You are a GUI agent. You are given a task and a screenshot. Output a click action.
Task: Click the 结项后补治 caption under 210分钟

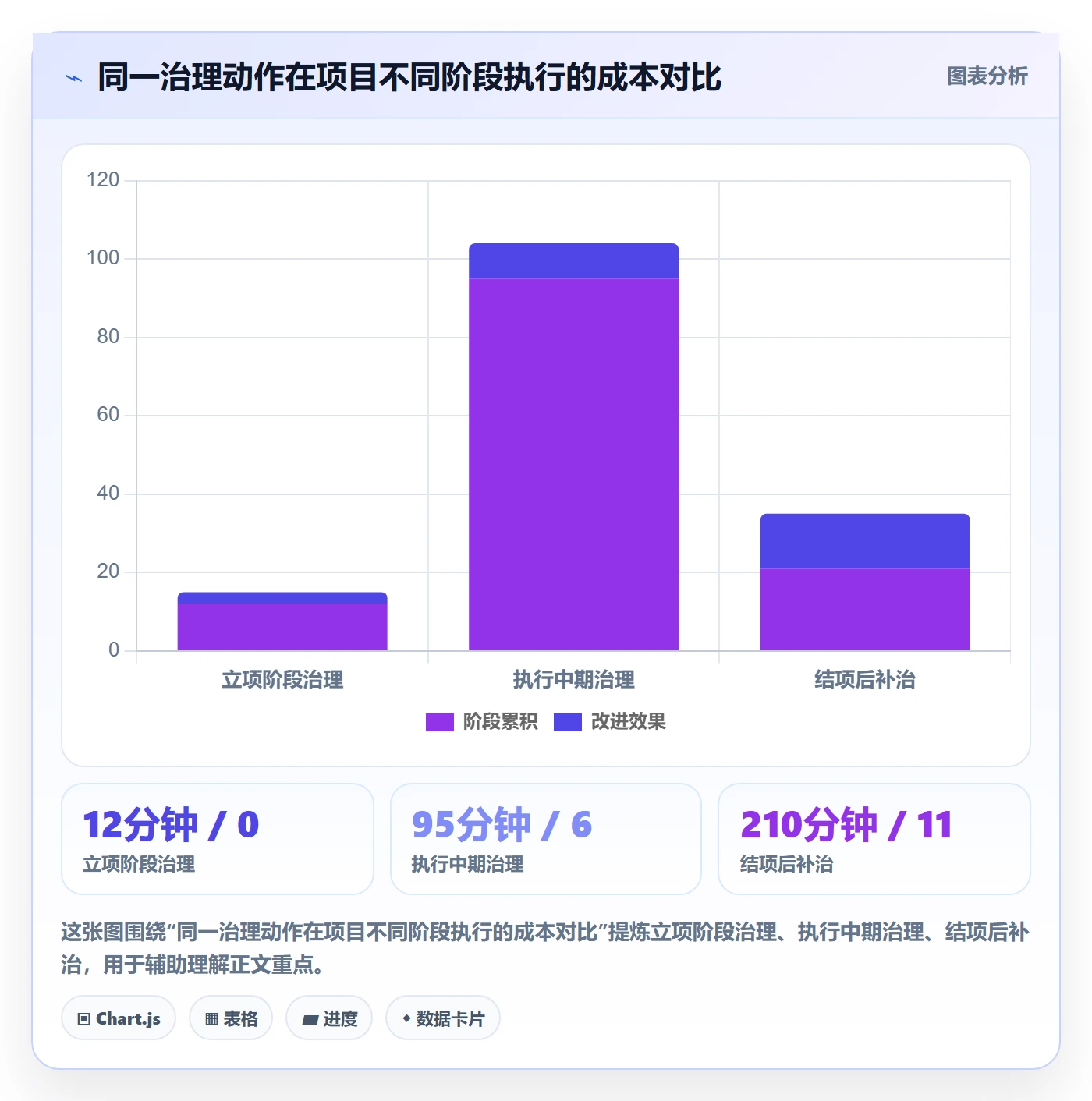pyautogui.click(x=787, y=865)
